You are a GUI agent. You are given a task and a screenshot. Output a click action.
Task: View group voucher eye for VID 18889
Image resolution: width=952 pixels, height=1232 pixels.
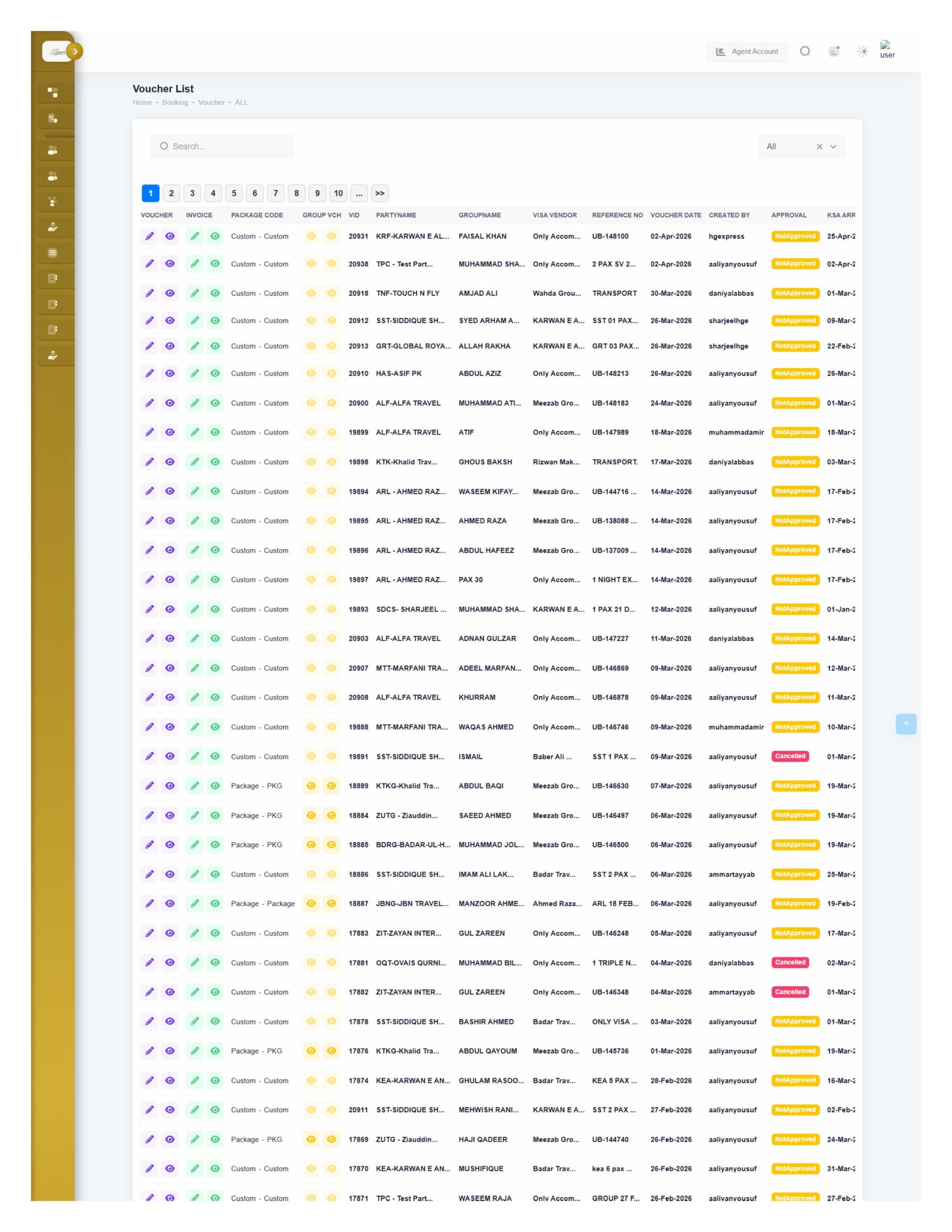(x=311, y=785)
